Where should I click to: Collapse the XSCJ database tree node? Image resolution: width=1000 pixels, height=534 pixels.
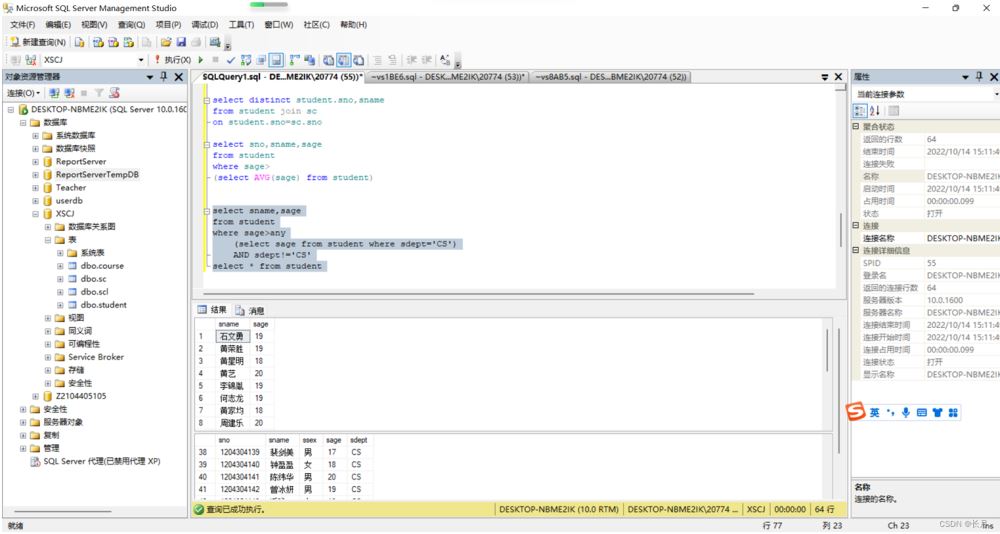click(35, 214)
